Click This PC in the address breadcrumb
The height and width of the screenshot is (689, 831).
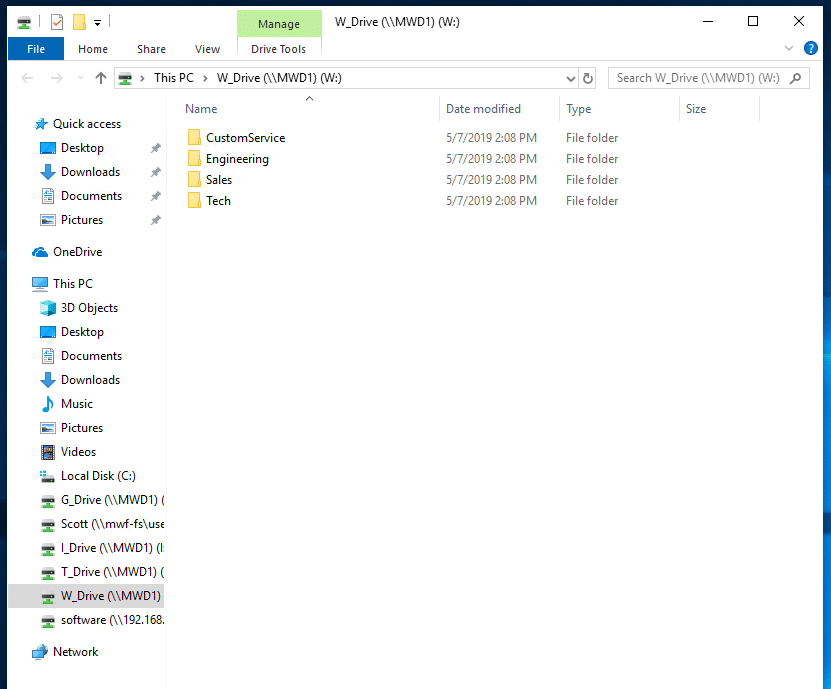tap(173, 78)
